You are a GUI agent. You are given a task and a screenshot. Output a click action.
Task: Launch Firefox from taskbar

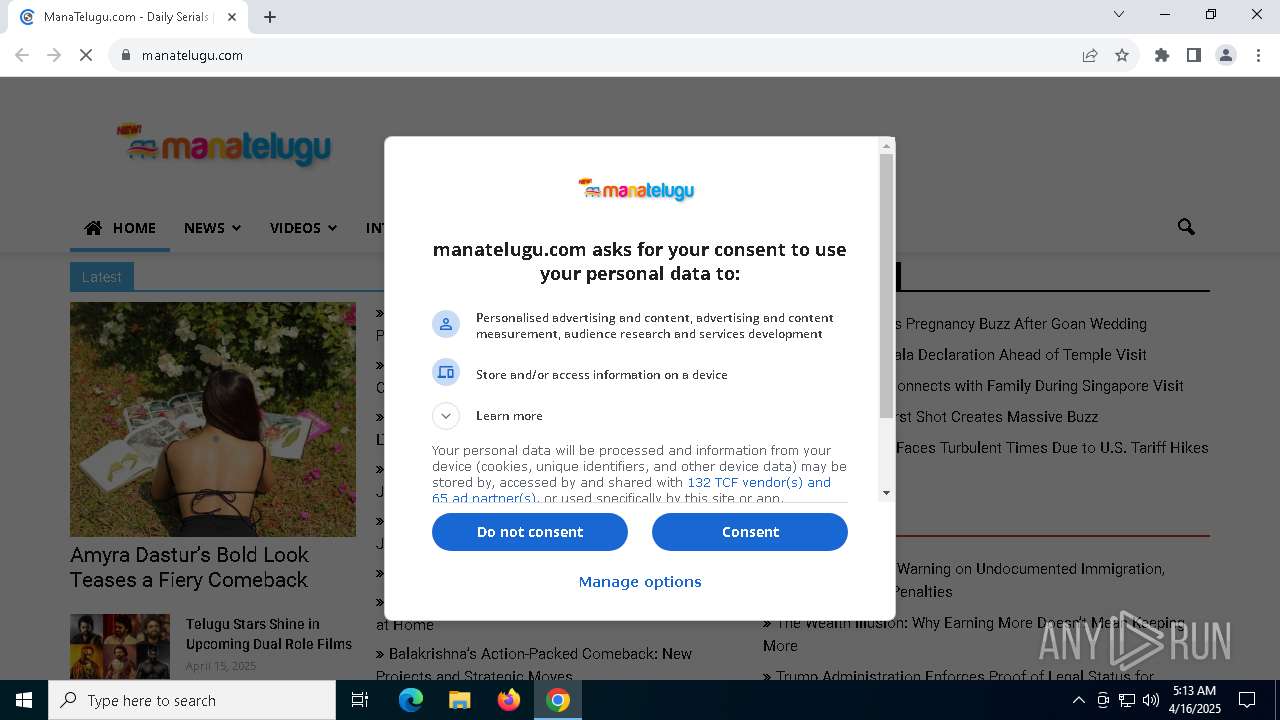[509, 700]
